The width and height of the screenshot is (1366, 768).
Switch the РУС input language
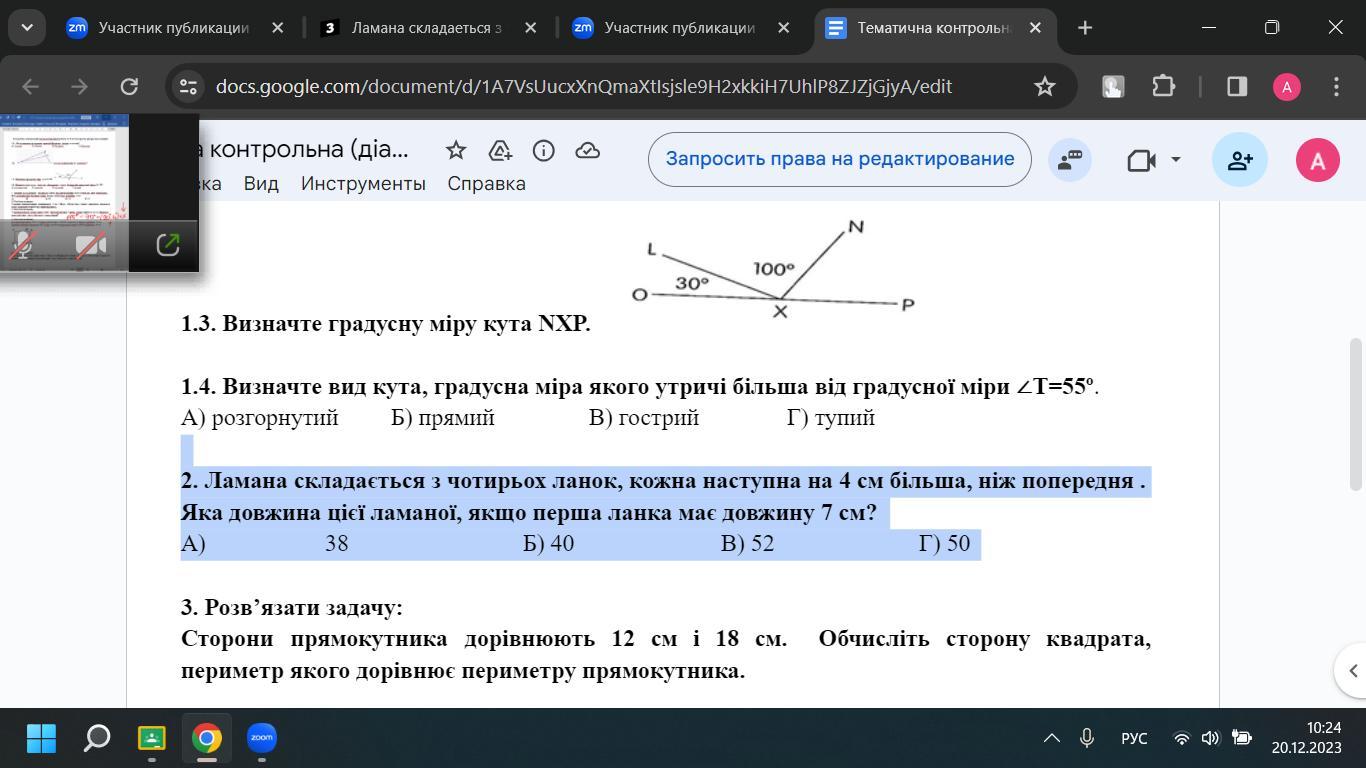[x=1134, y=739]
